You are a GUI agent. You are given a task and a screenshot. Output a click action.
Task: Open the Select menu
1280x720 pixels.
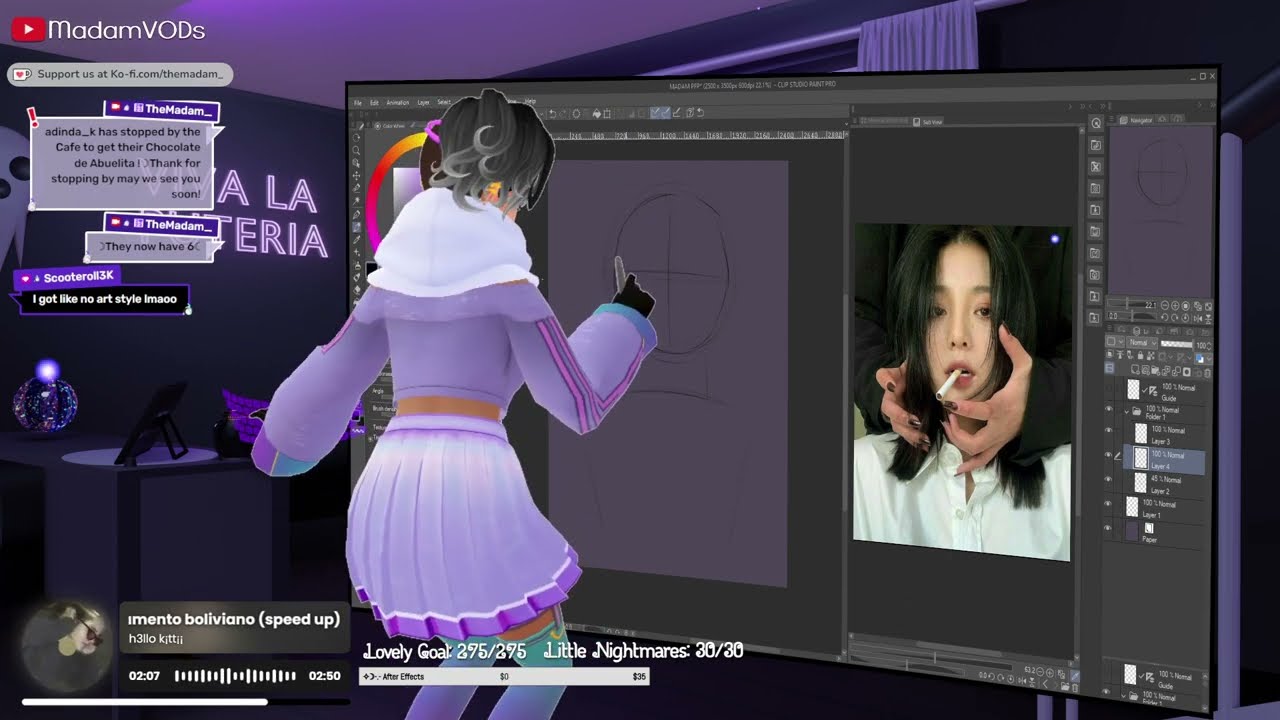coord(444,103)
